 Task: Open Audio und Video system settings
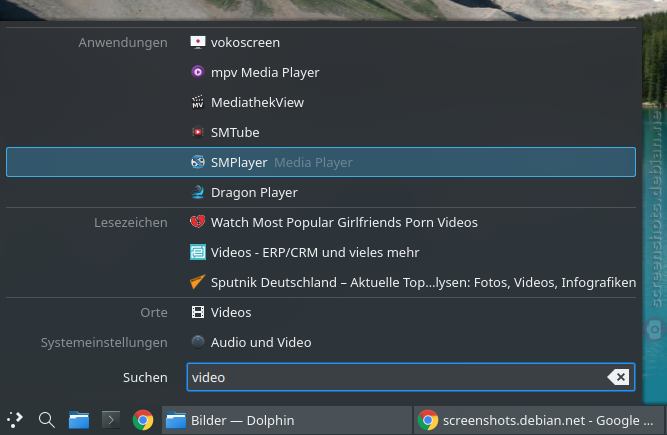click(321, 342)
